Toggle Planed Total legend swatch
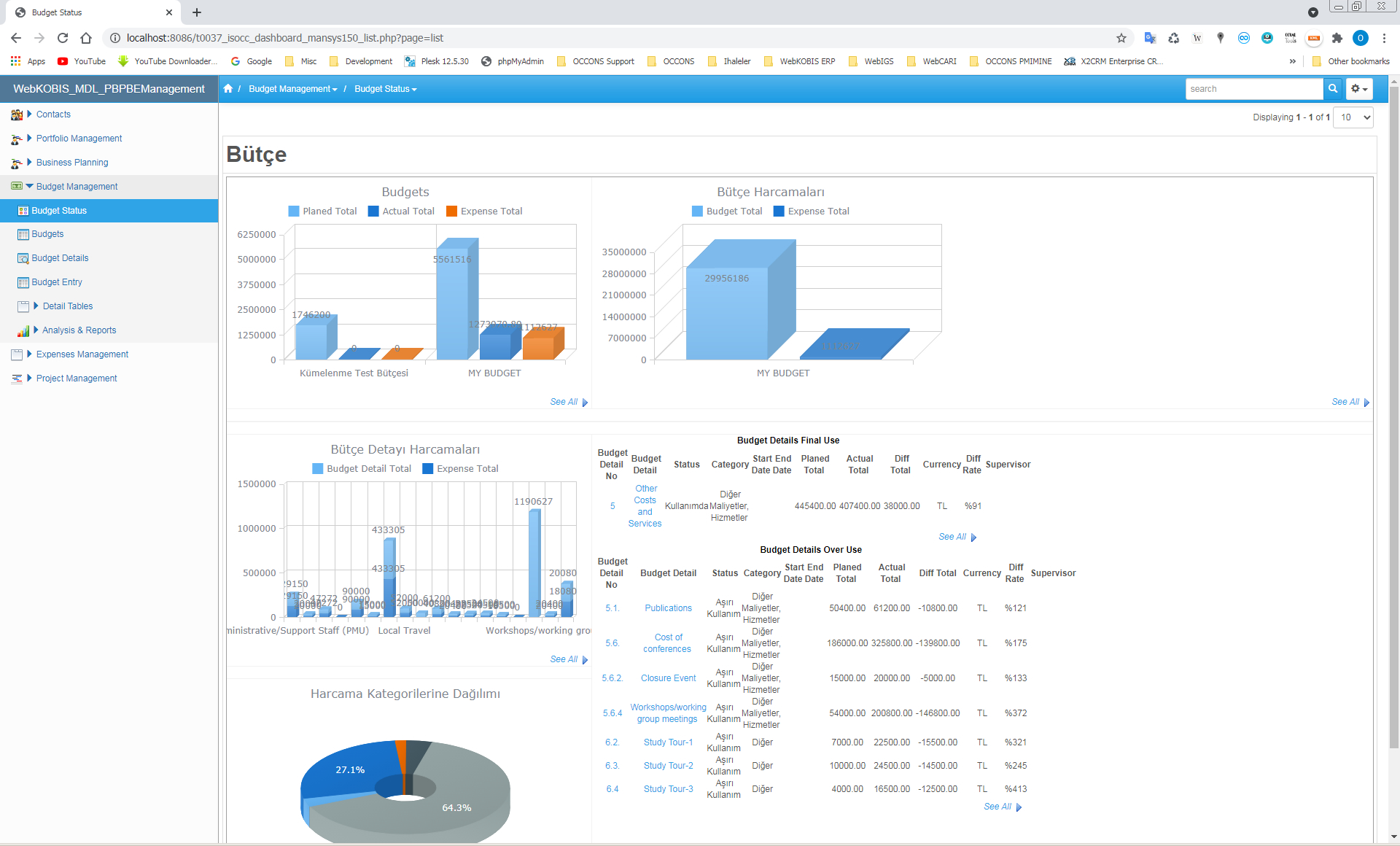The height and width of the screenshot is (846, 1400). click(x=294, y=211)
